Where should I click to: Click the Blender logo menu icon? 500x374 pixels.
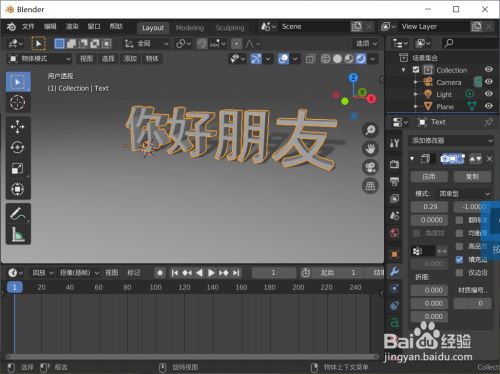11,27
